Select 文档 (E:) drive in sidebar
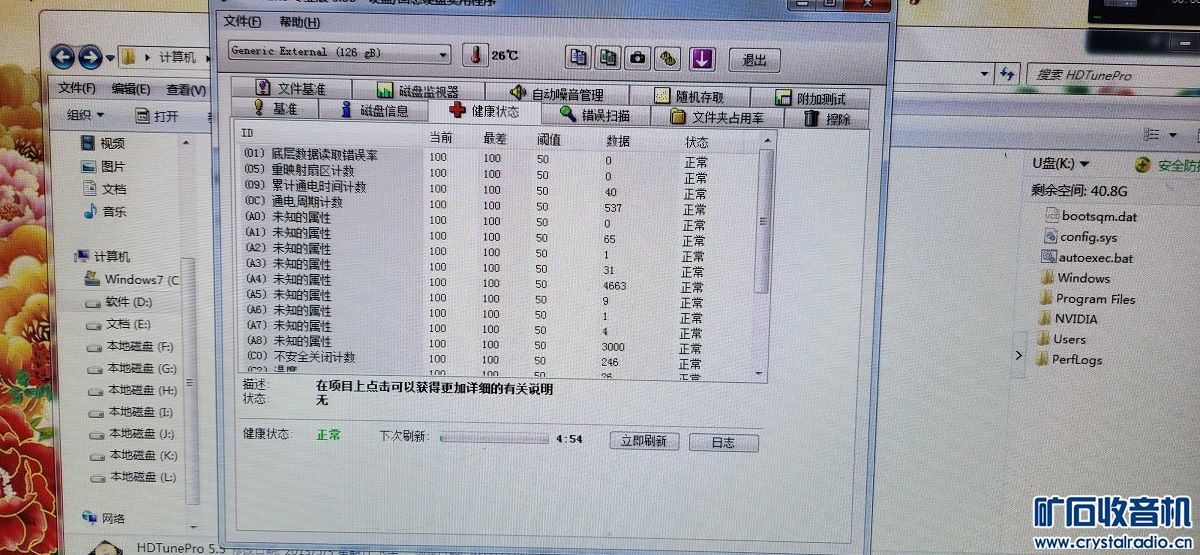The image size is (1200, 555). click(x=118, y=324)
